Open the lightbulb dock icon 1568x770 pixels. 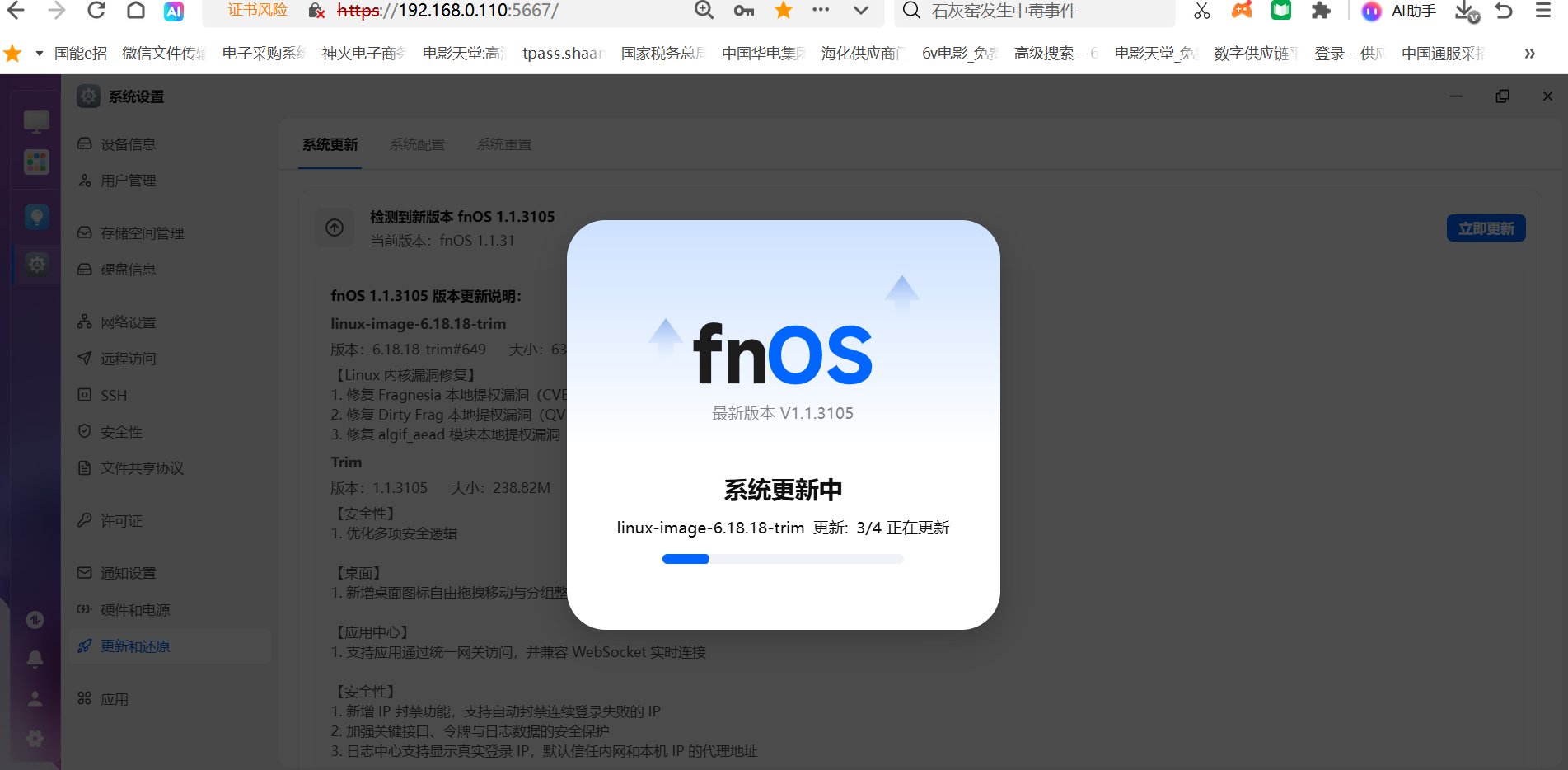[x=36, y=218]
